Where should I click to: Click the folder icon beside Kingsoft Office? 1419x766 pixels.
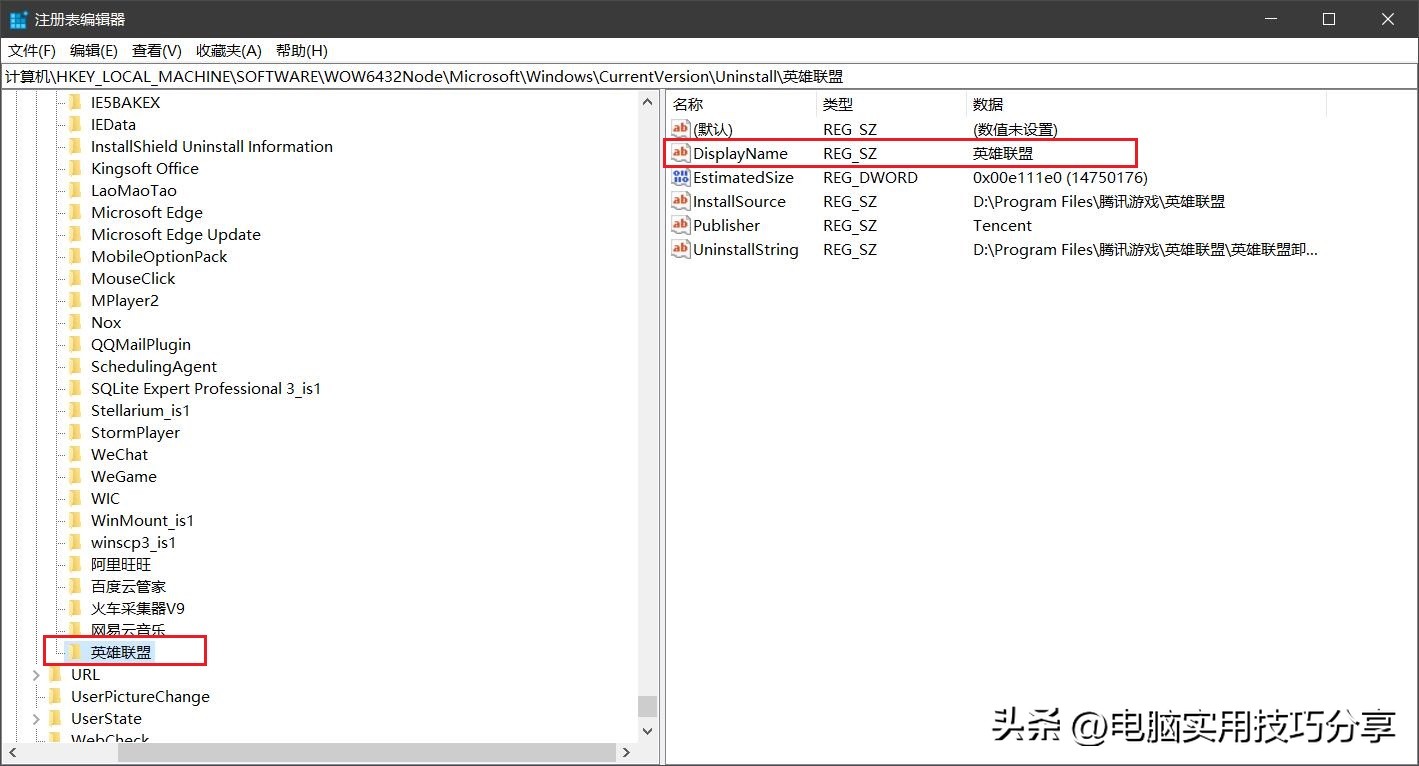74,168
